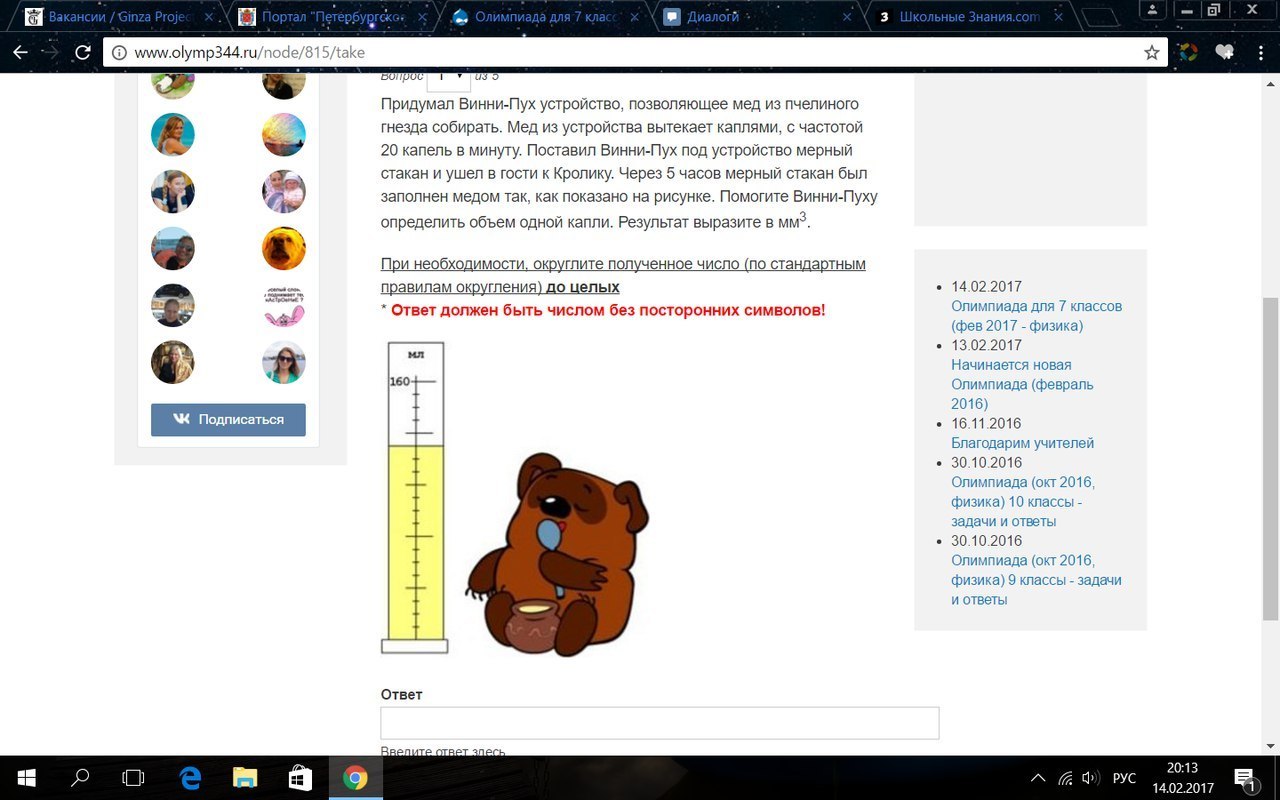The width and height of the screenshot is (1280, 800).
Task: Open Task View in the taskbar
Action: click(134, 778)
